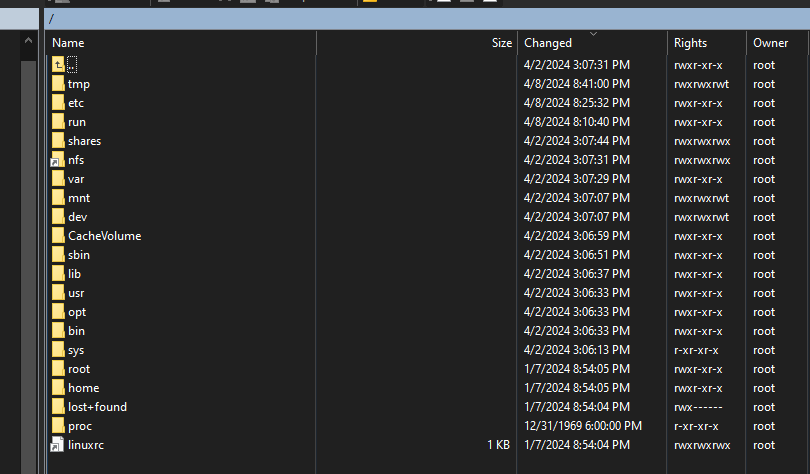
Task: Click the nfs symlink folder icon
Action: pos(57,160)
